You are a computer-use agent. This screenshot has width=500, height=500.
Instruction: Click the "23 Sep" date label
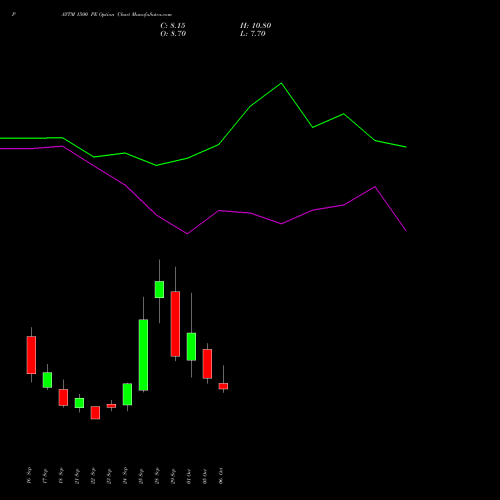tap(109, 475)
